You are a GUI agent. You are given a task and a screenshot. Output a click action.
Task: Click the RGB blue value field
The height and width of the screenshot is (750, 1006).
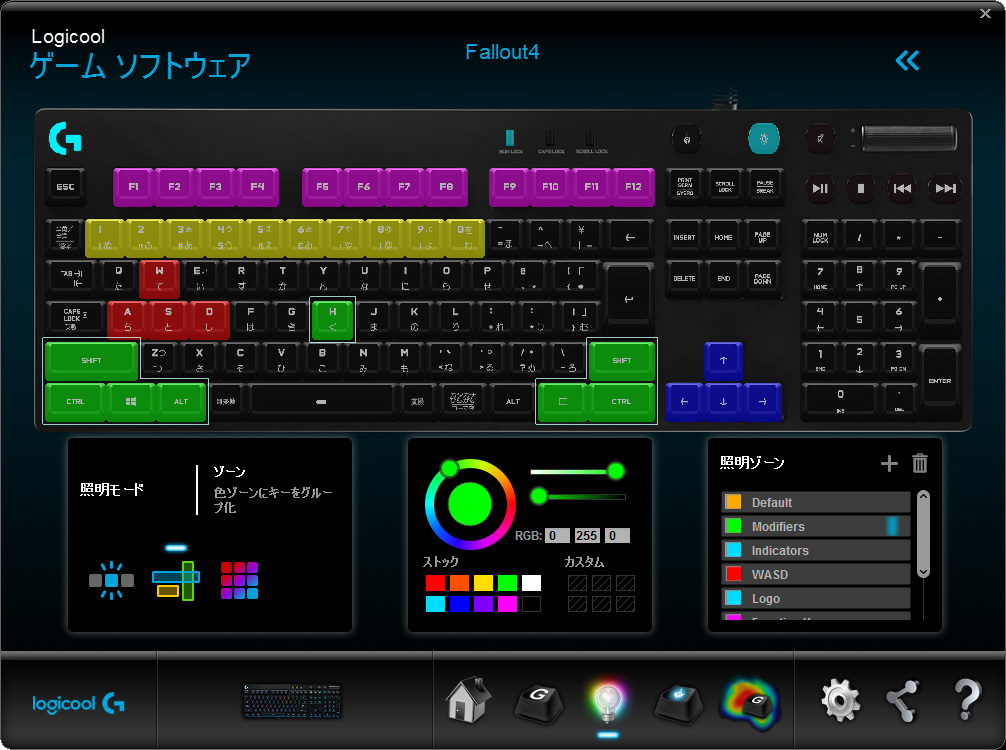617,536
